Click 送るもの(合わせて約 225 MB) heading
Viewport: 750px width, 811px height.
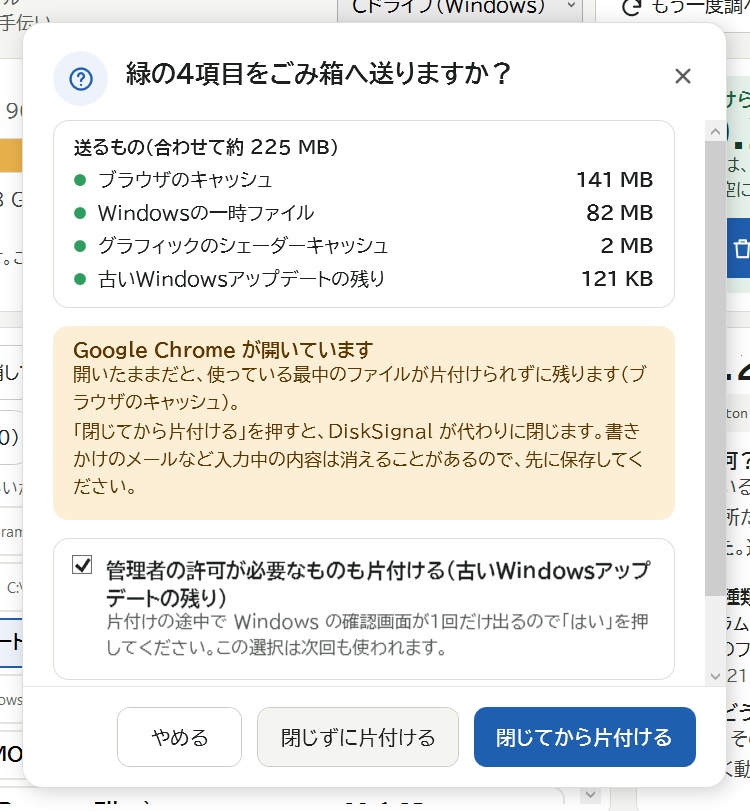click(206, 147)
